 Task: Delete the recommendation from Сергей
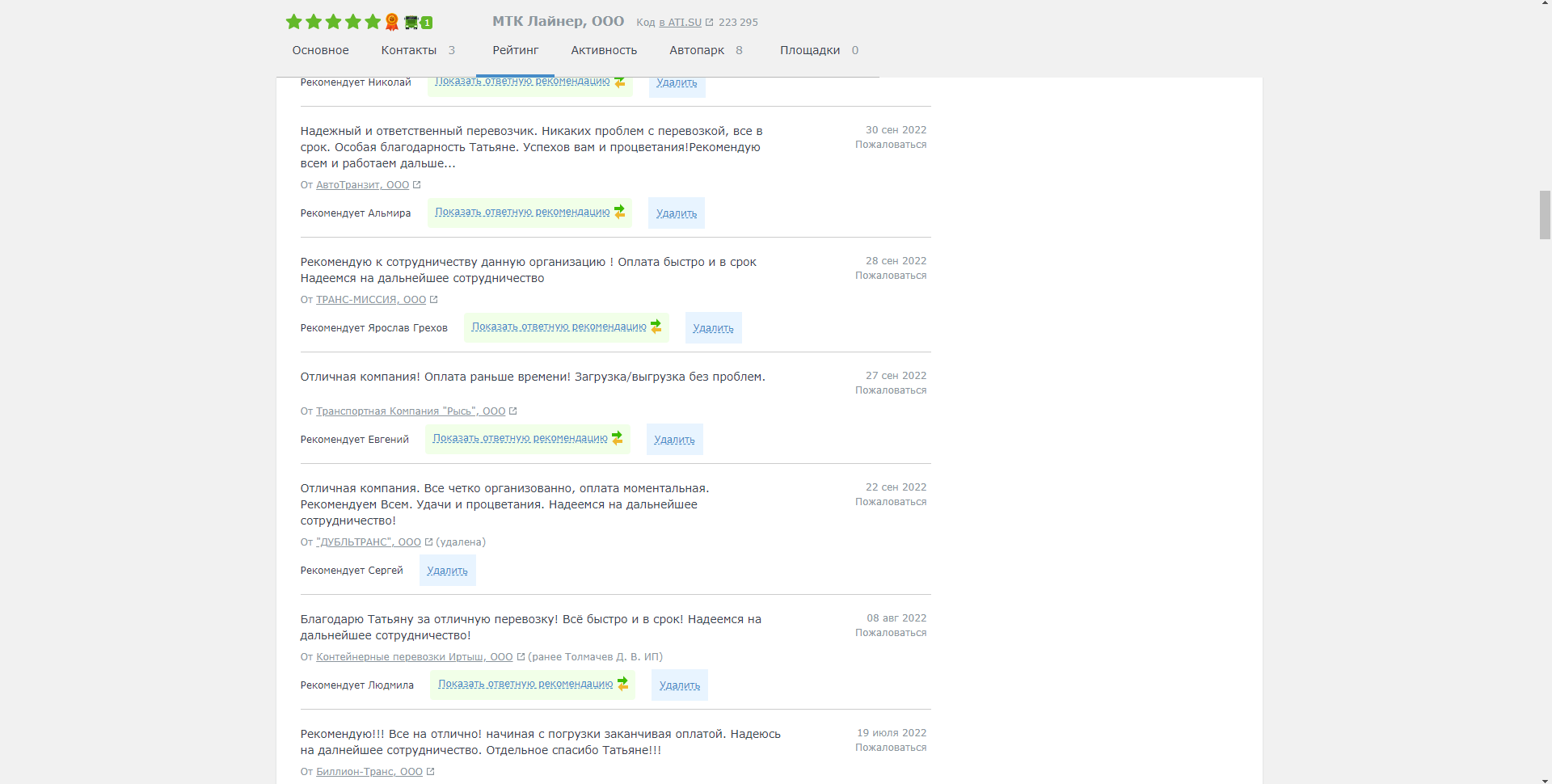pyautogui.click(x=447, y=571)
